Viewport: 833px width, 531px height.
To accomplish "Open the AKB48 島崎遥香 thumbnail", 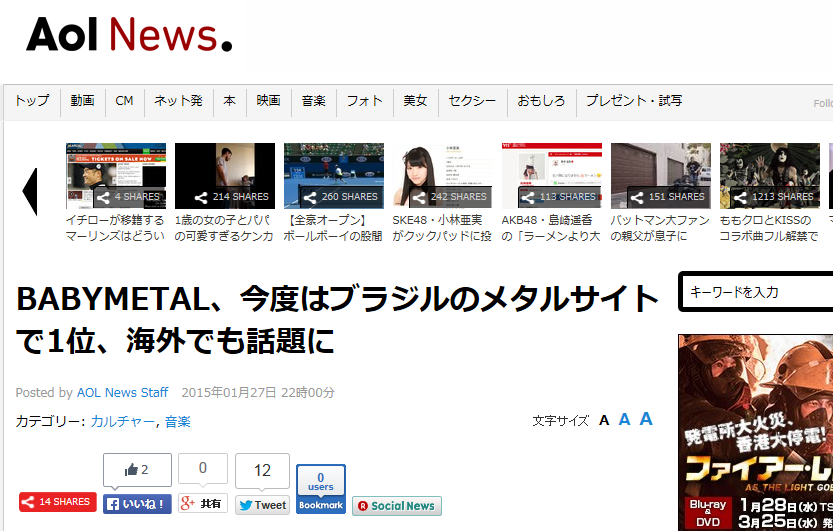I will tap(551, 176).
